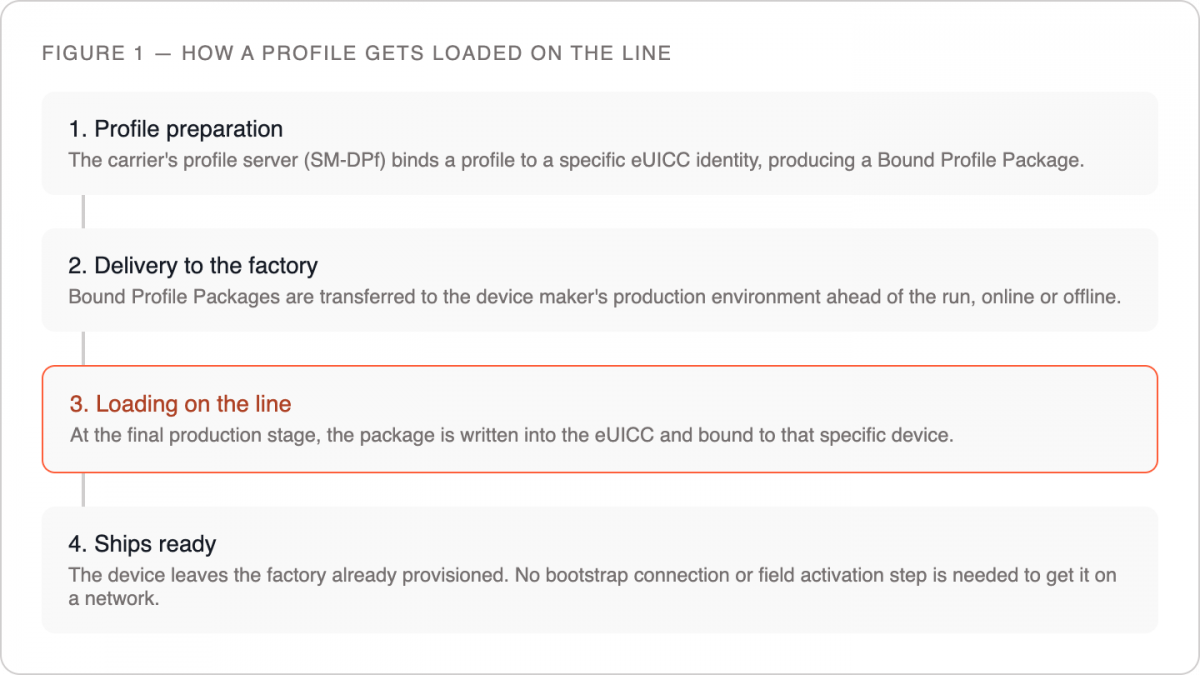This screenshot has width=1200, height=675.
Task: Select the Ships ready step card
Action: (x=600, y=570)
